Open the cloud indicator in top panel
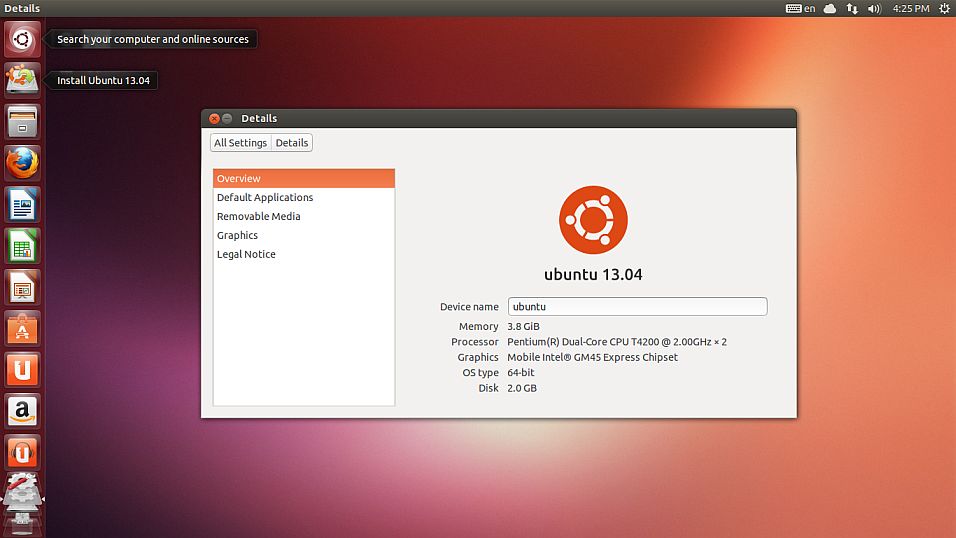 point(830,9)
